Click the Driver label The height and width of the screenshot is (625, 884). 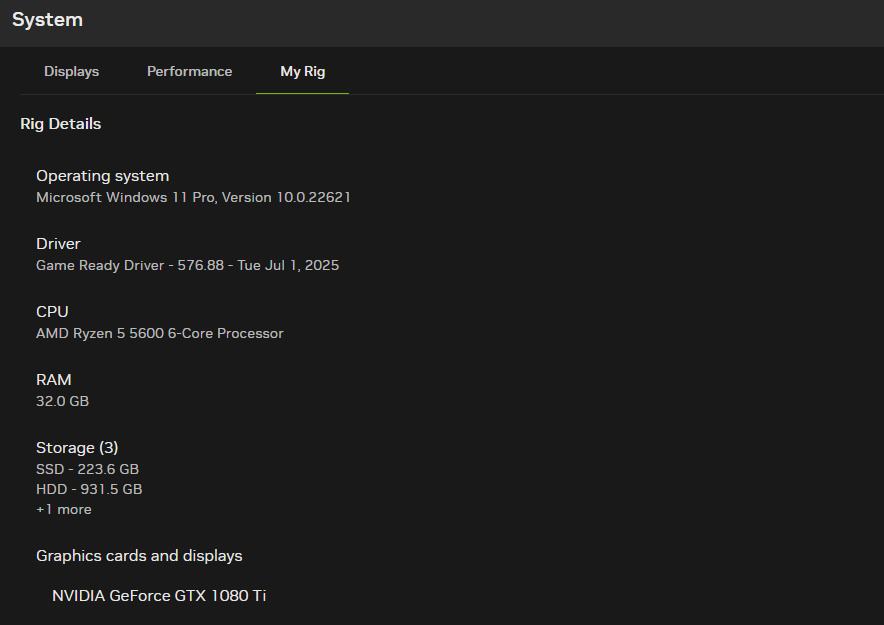tap(58, 244)
